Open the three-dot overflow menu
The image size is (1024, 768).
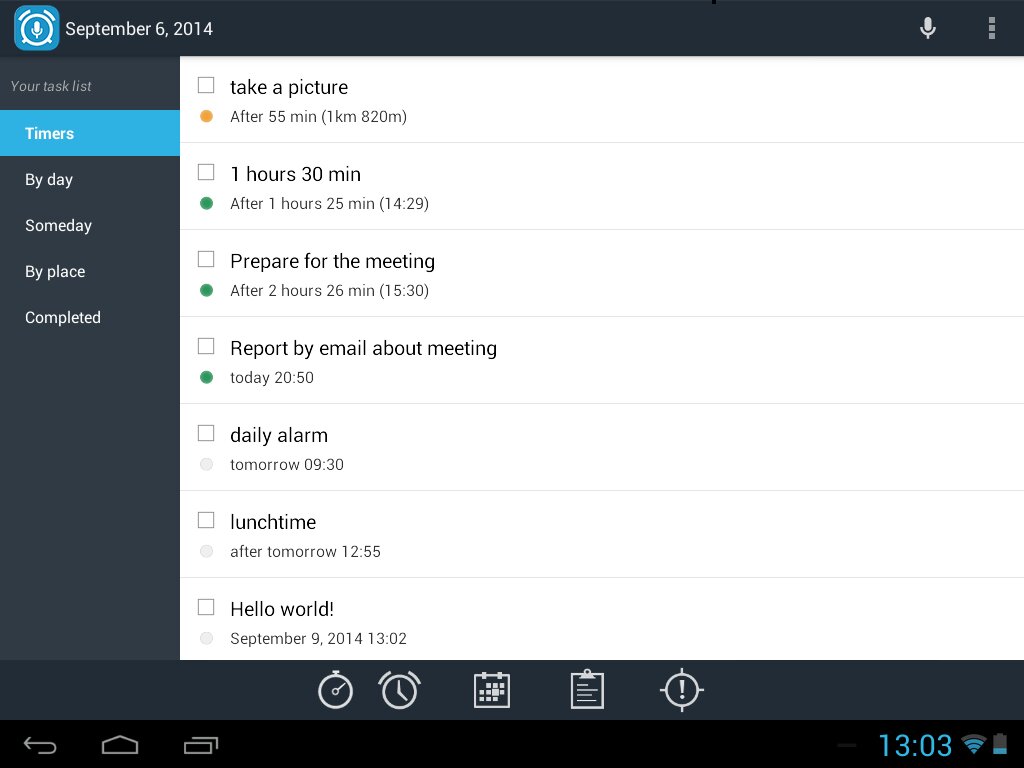pyautogui.click(x=991, y=28)
